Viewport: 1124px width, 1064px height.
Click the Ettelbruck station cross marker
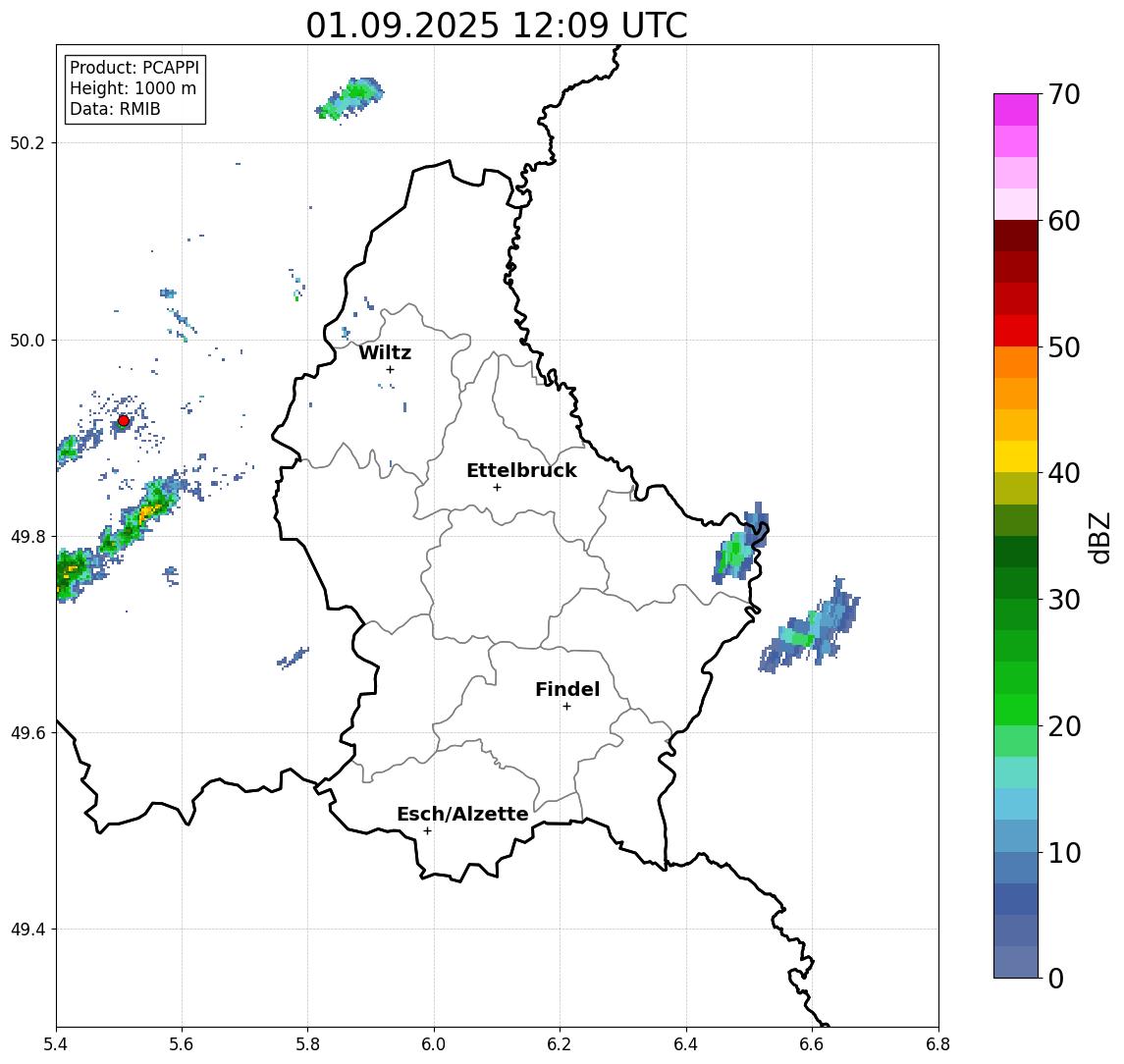pos(497,488)
